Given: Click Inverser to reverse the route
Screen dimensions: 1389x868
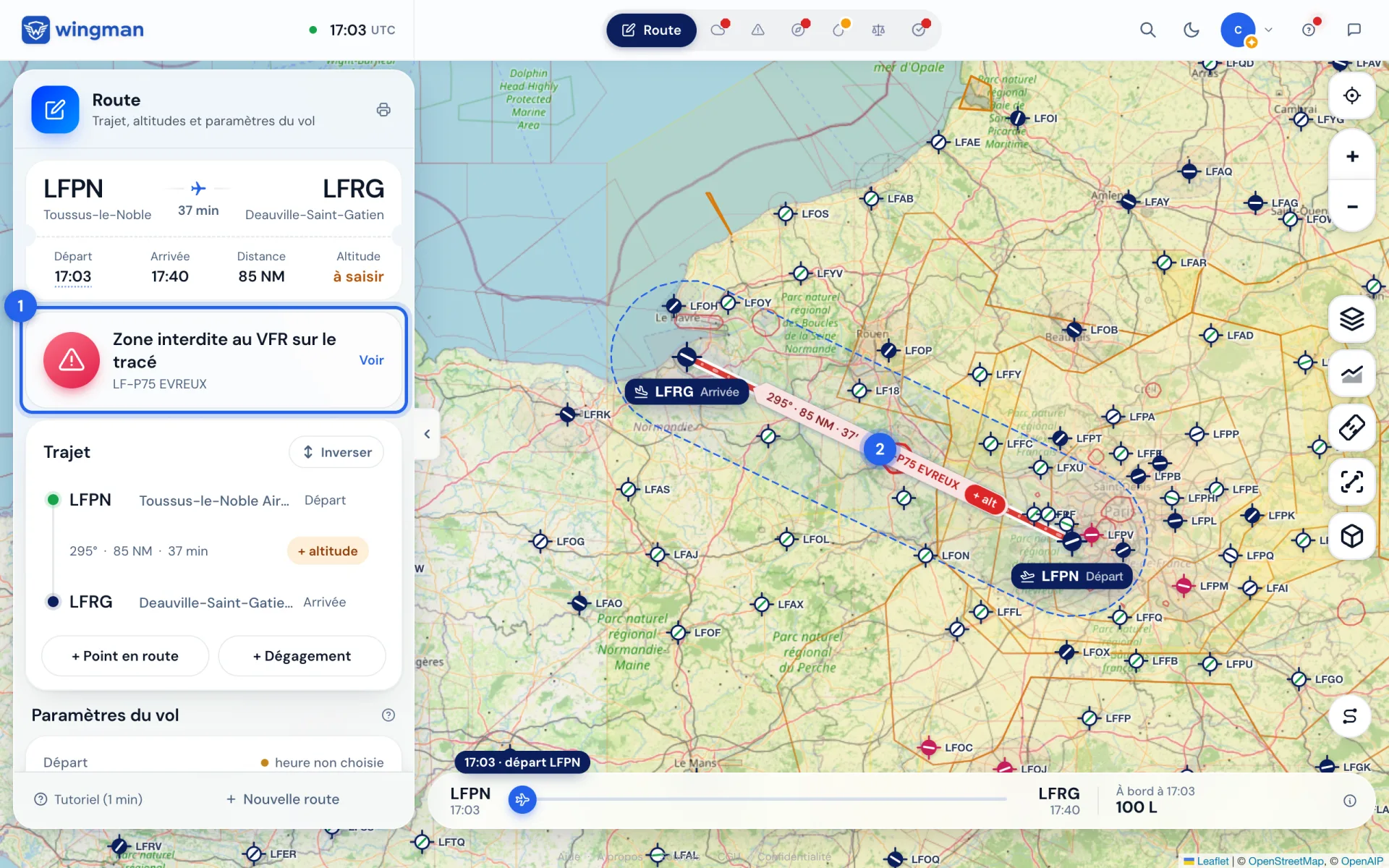Looking at the screenshot, I should coord(336,452).
